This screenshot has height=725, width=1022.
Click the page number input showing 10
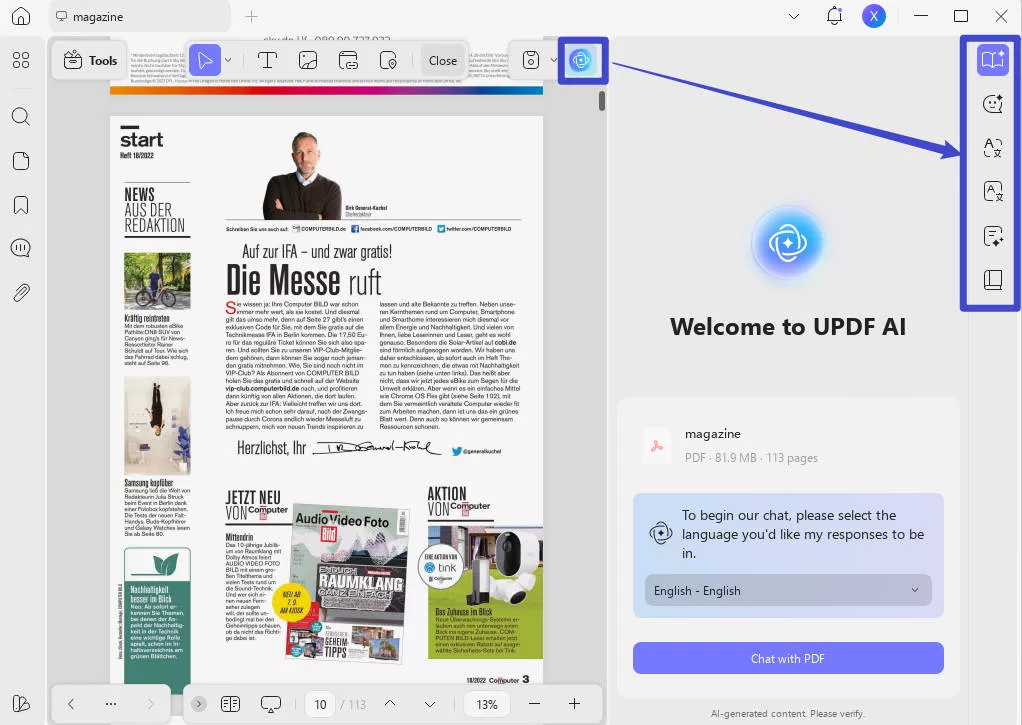[x=320, y=704]
